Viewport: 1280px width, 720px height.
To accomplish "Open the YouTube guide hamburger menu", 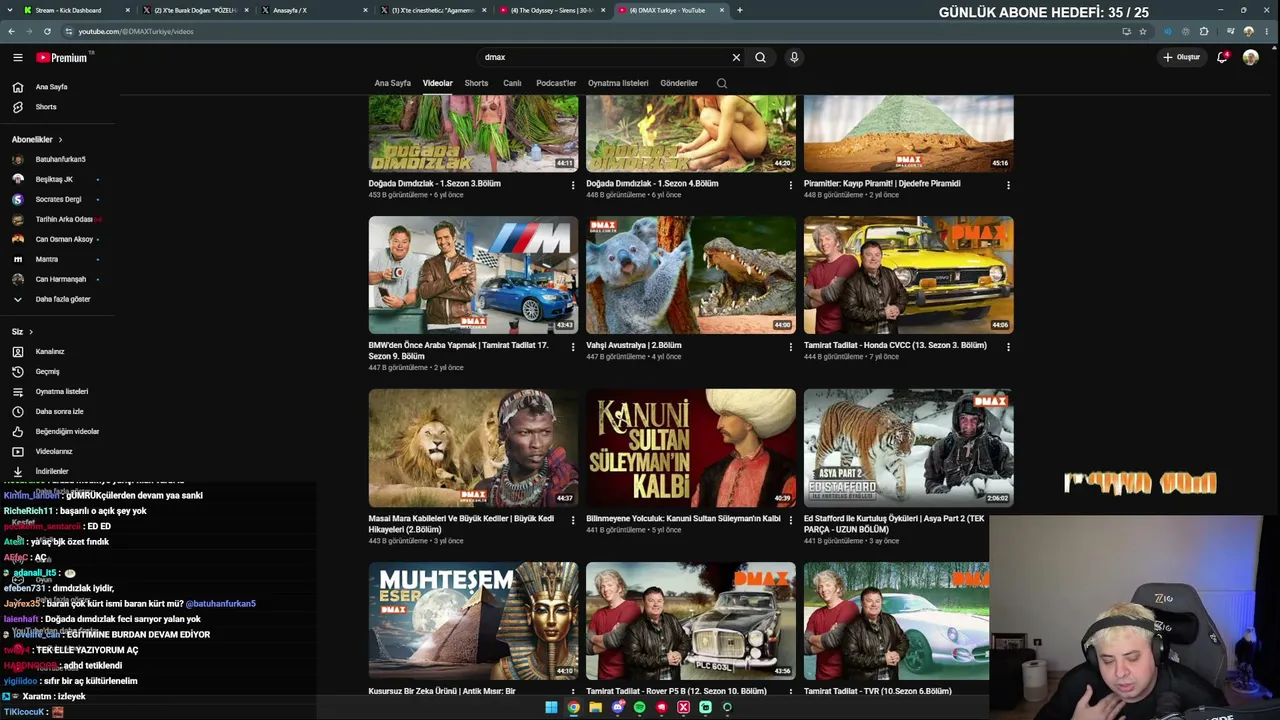I will click(18, 58).
